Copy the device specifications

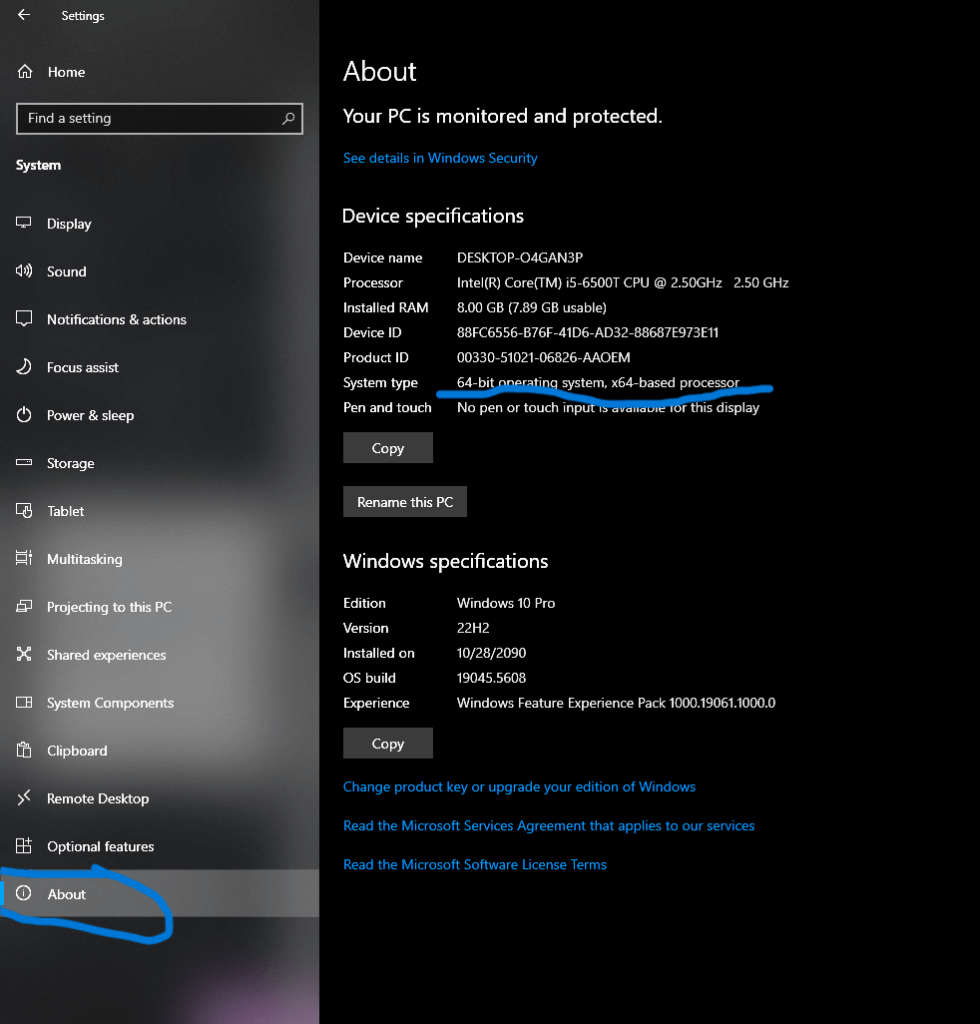388,447
